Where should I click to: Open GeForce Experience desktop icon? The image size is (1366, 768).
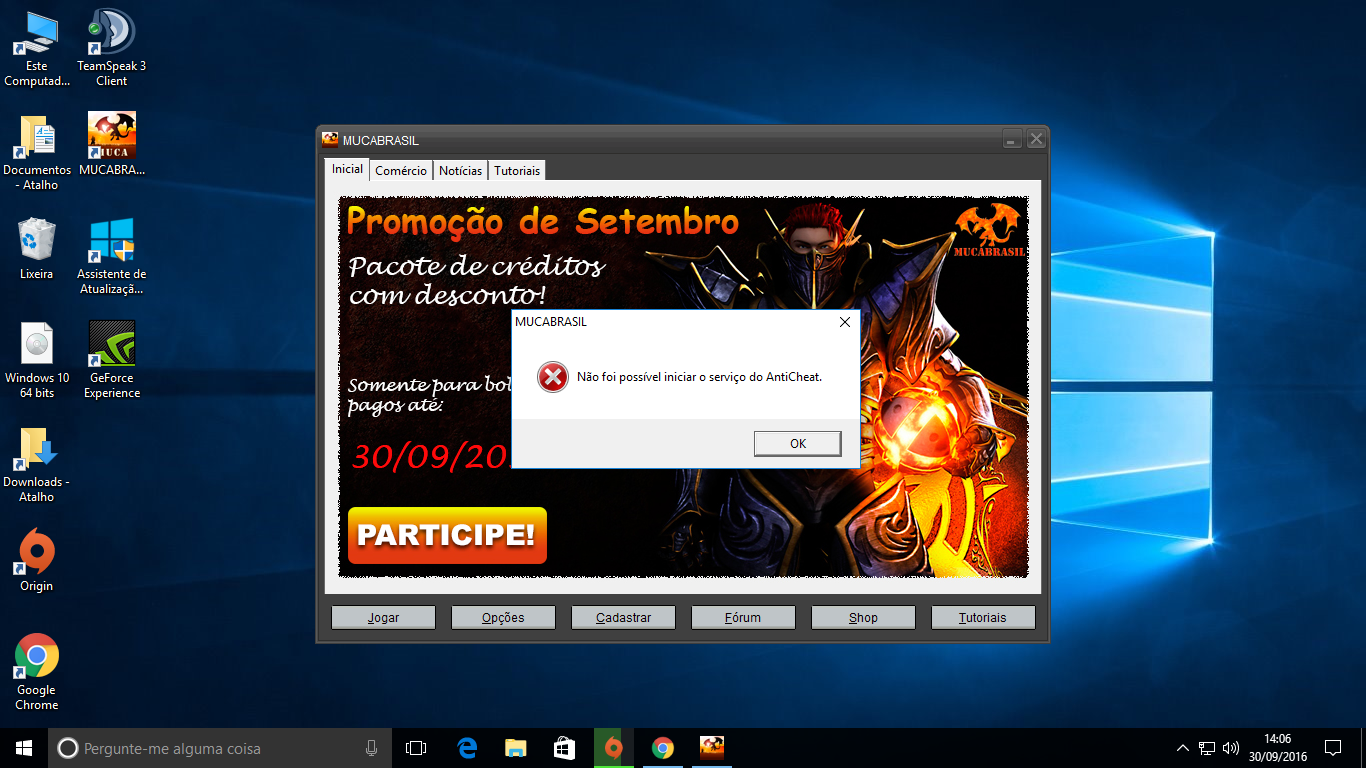click(x=112, y=344)
